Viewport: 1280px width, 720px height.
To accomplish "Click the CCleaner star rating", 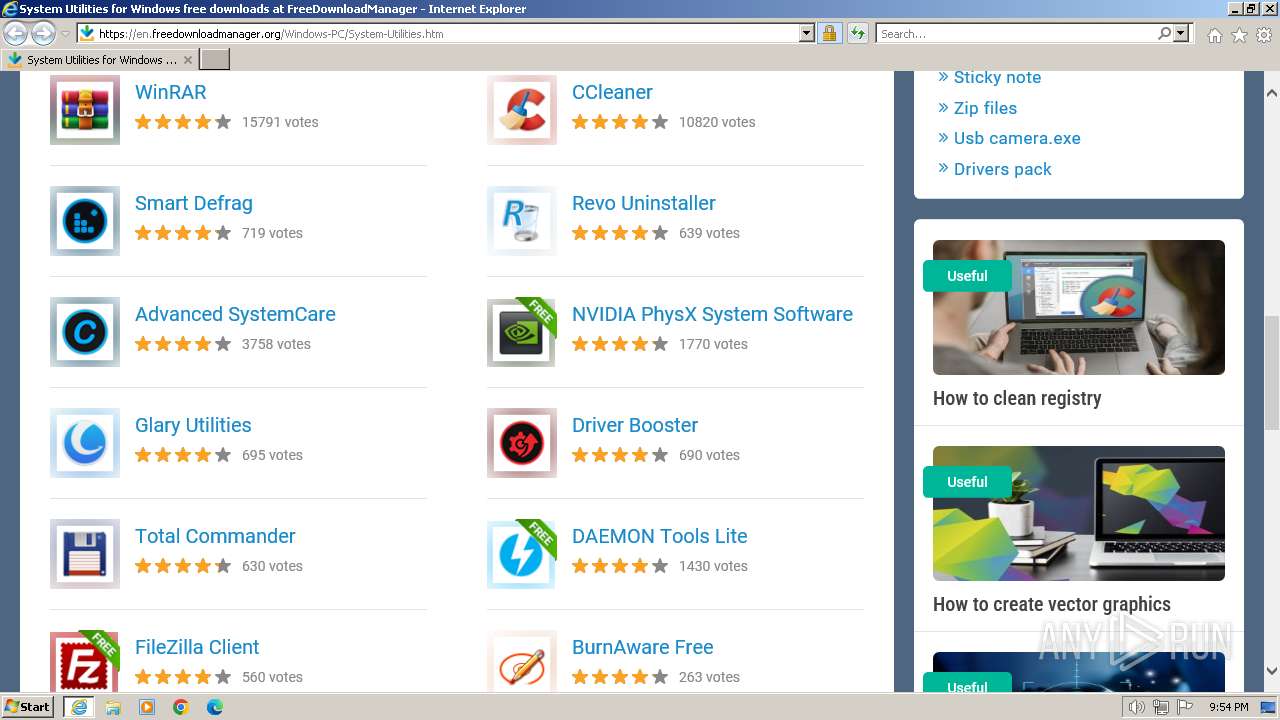I will (620, 122).
